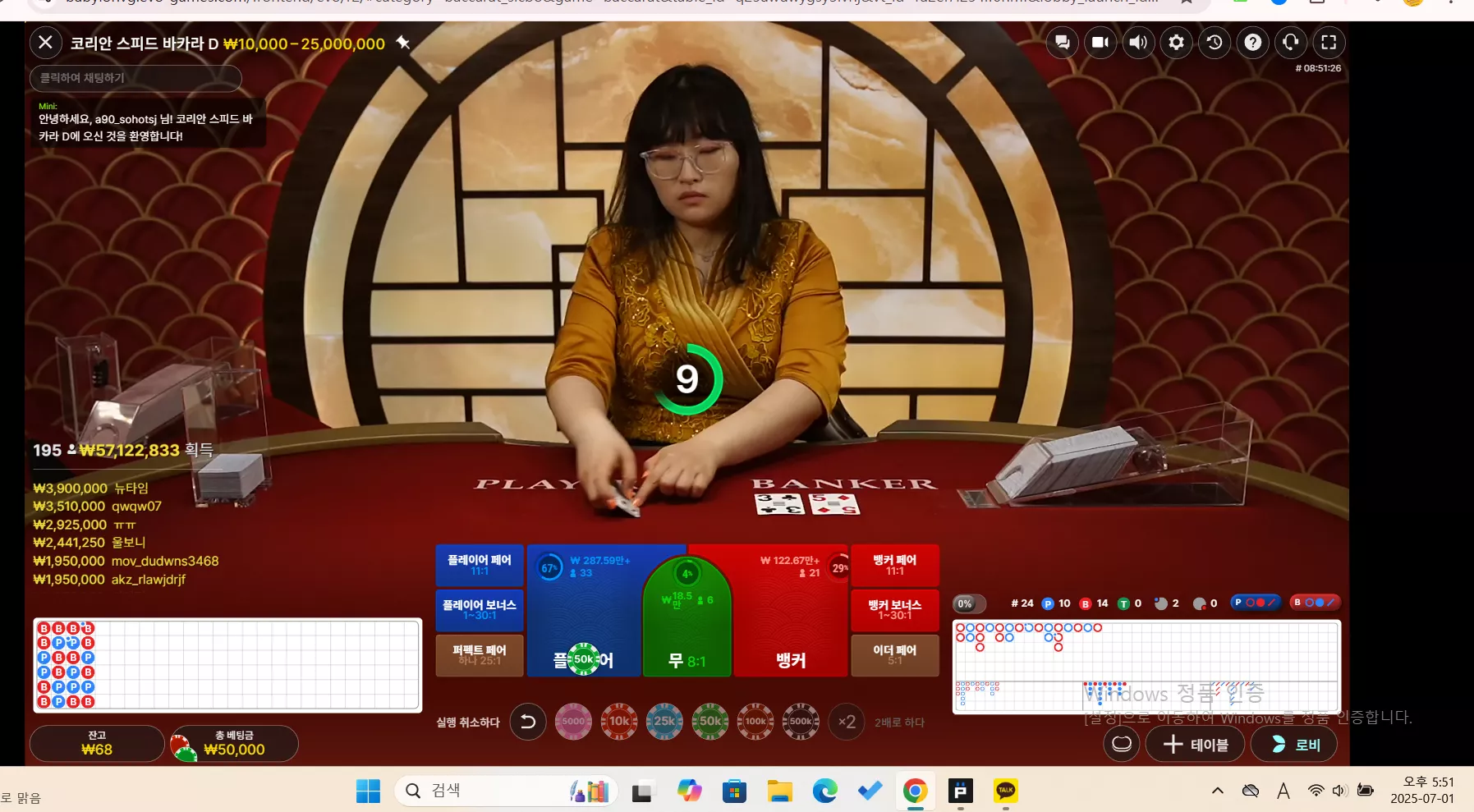Launch Copilot from the taskbar
This screenshot has height=812, width=1474.
689,791
